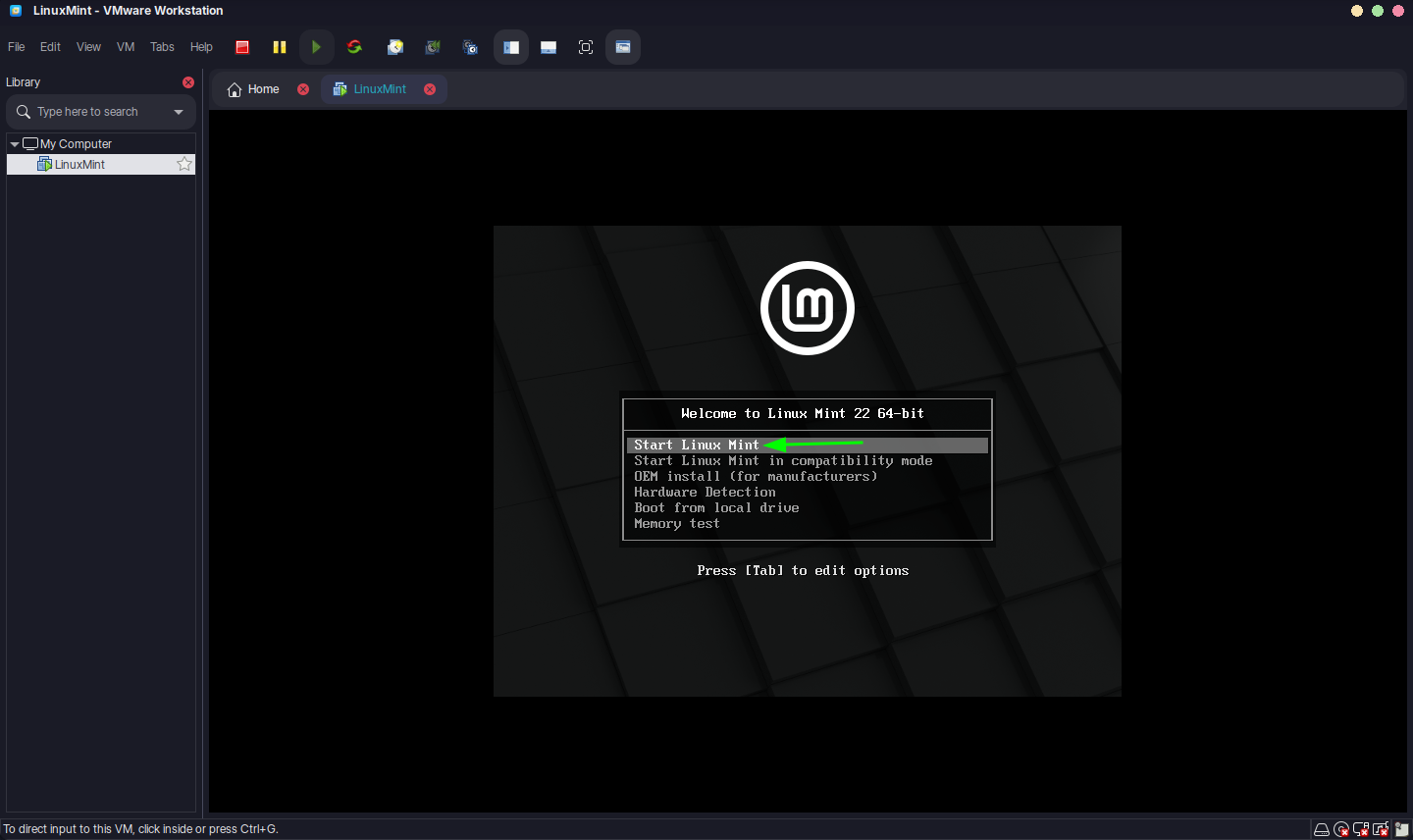Open the VM menu

[x=126, y=47]
